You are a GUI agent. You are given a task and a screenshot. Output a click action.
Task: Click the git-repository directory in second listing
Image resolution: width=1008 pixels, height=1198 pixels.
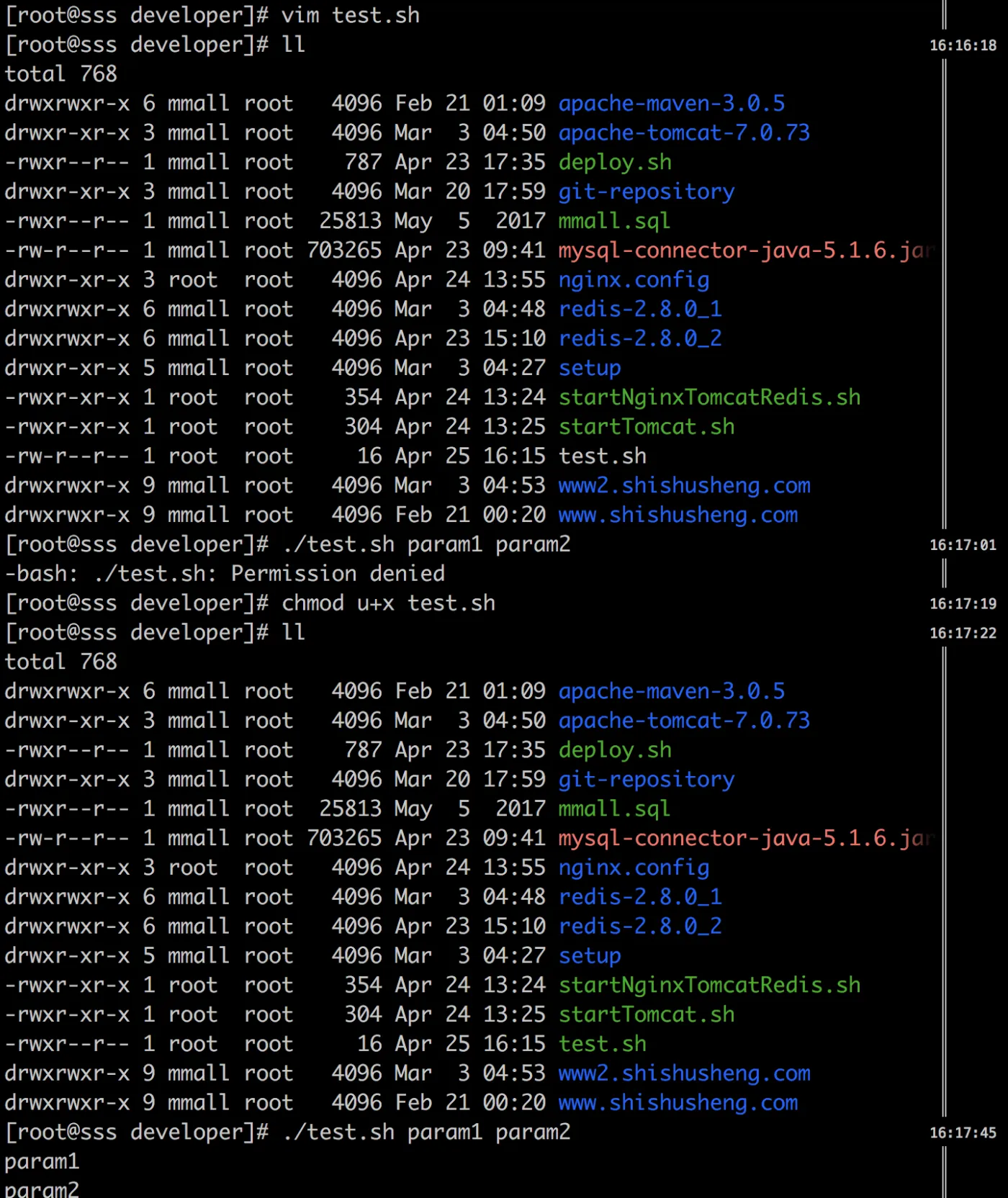coord(647,780)
